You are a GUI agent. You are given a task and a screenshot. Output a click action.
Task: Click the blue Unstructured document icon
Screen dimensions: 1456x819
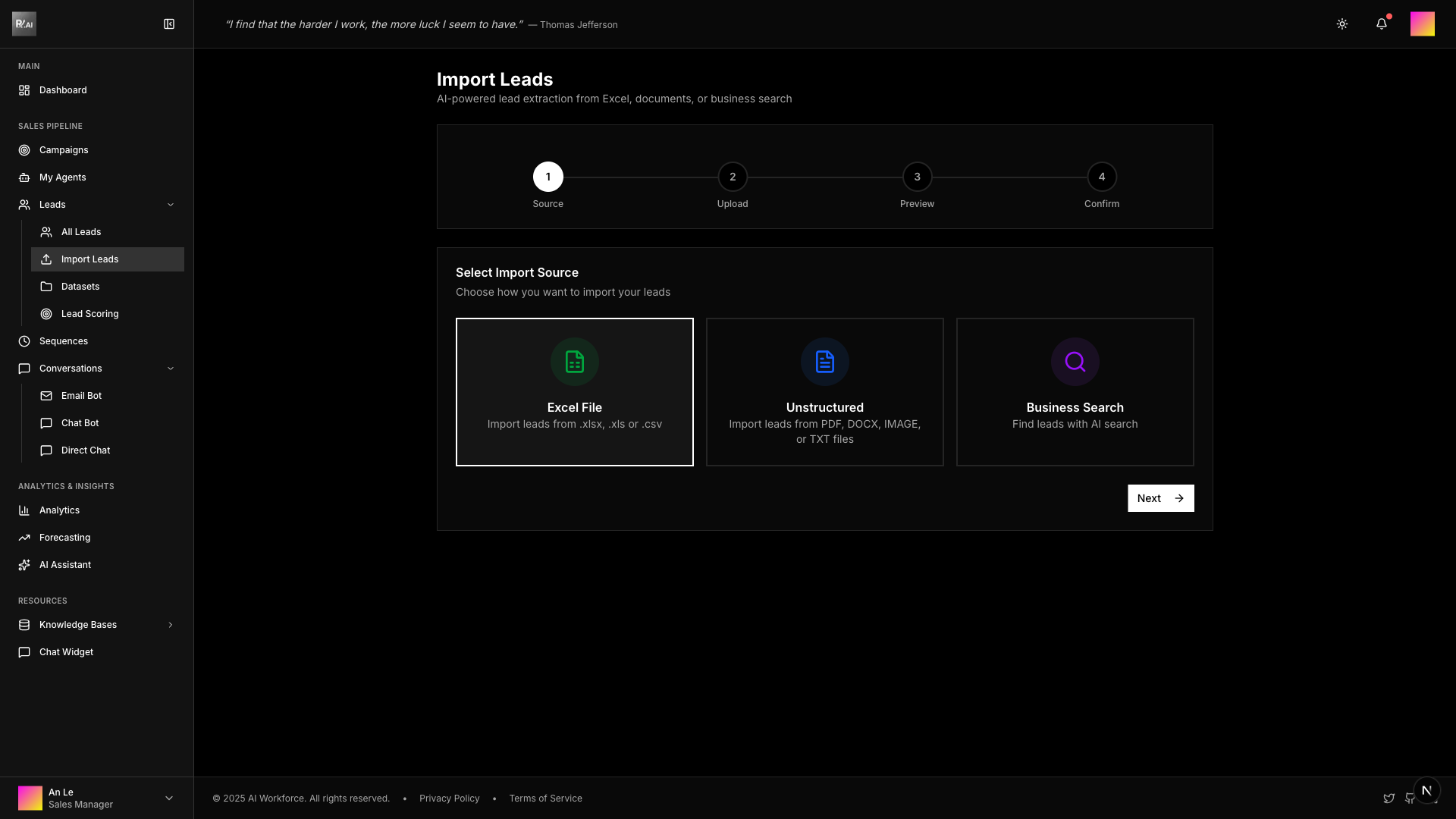click(824, 362)
